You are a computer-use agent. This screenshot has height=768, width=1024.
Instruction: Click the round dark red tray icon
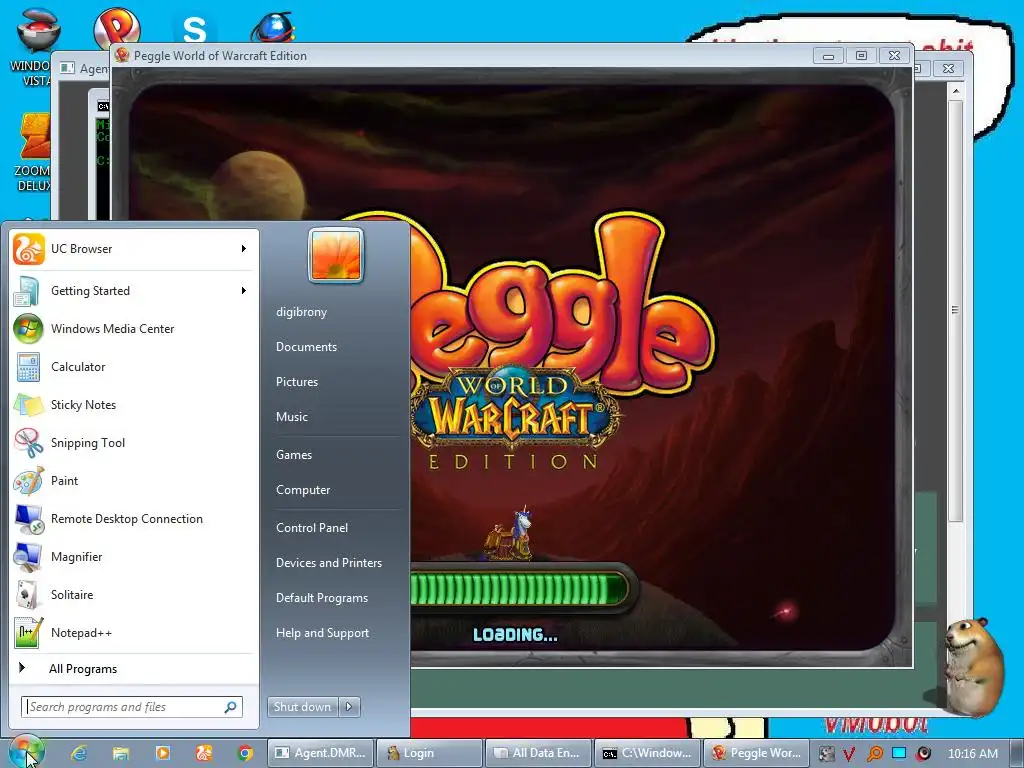tap(923, 754)
